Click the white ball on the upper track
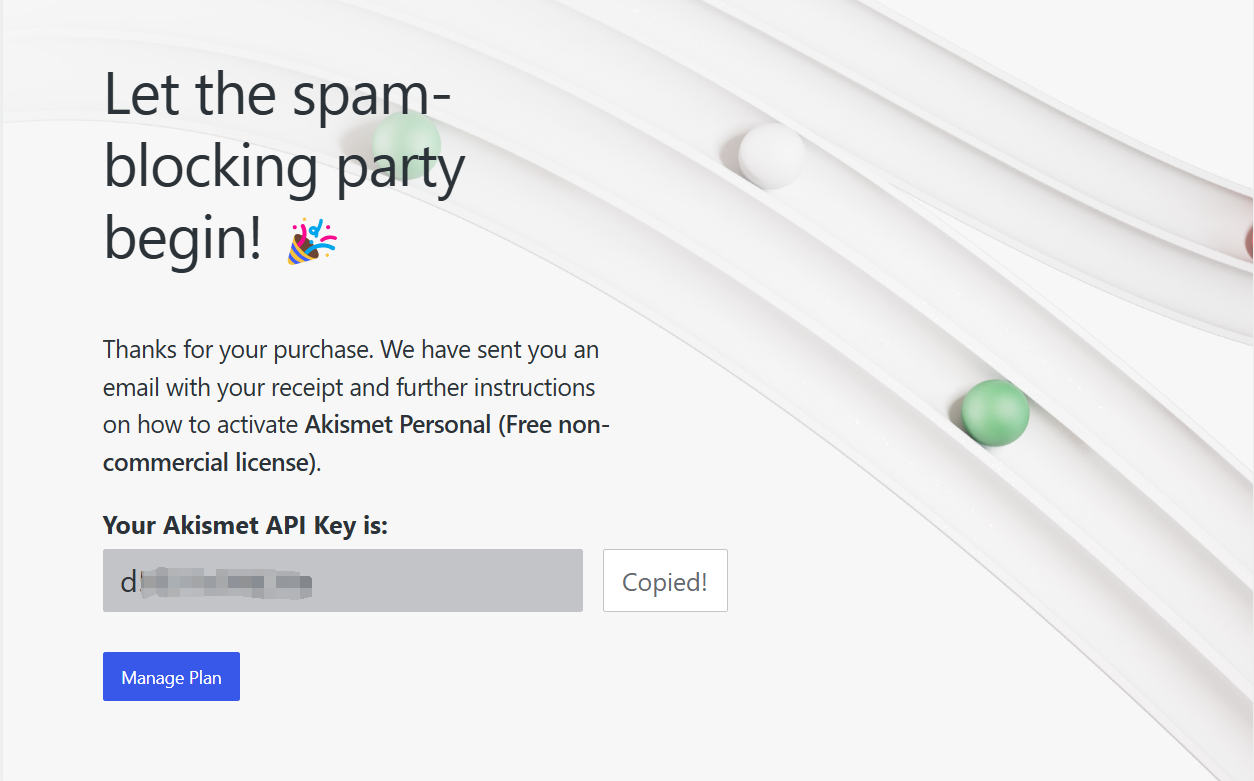The width and height of the screenshot is (1254, 781). [x=771, y=156]
